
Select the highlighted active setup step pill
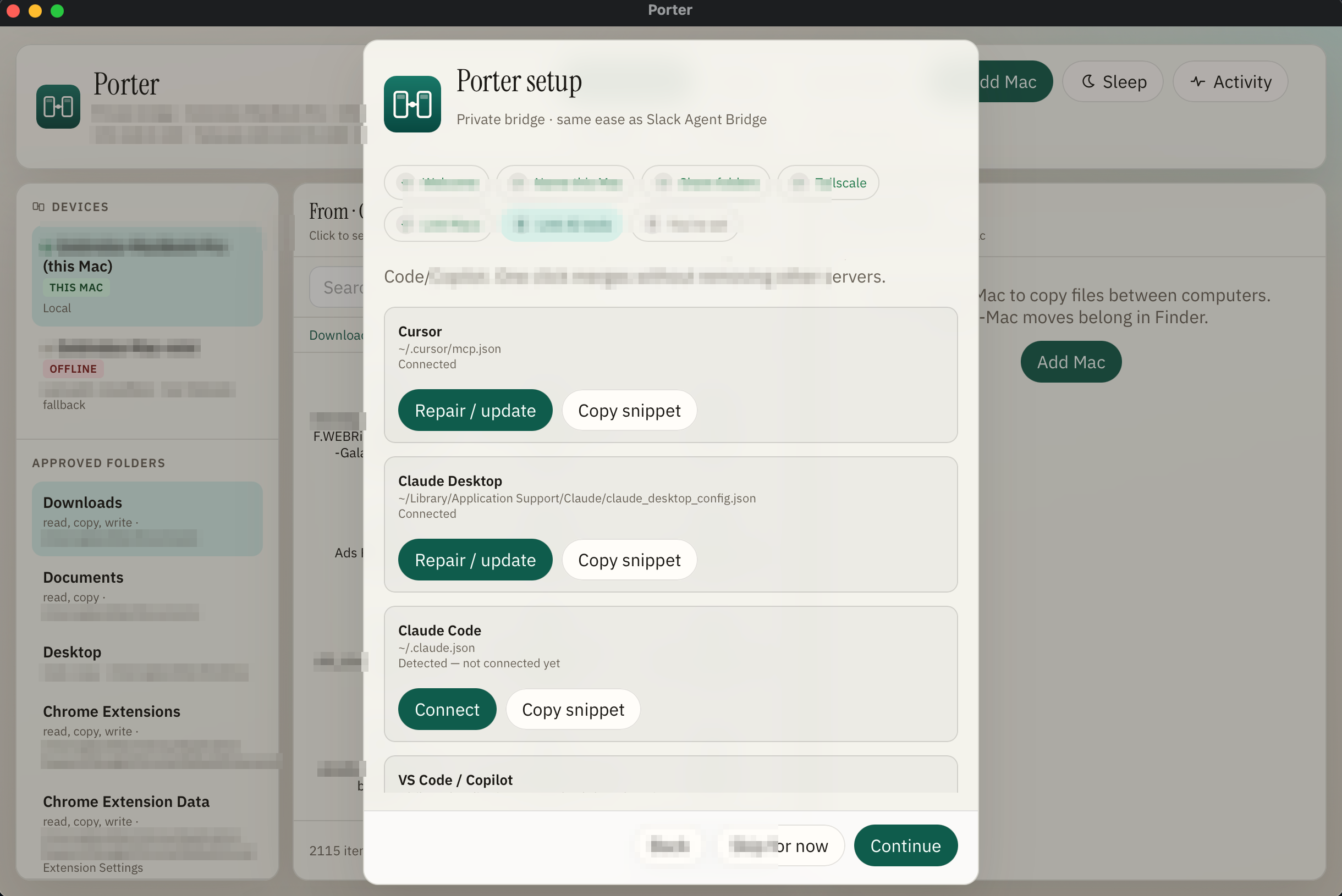[562, 225]
